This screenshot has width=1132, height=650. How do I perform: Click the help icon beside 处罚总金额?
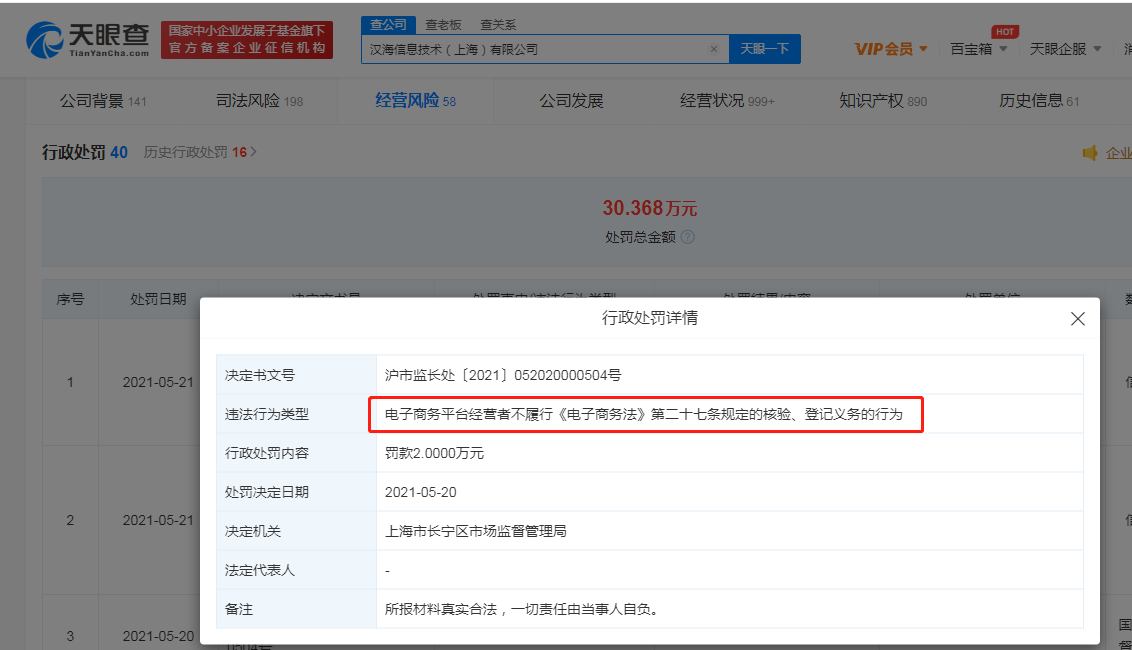687,238
